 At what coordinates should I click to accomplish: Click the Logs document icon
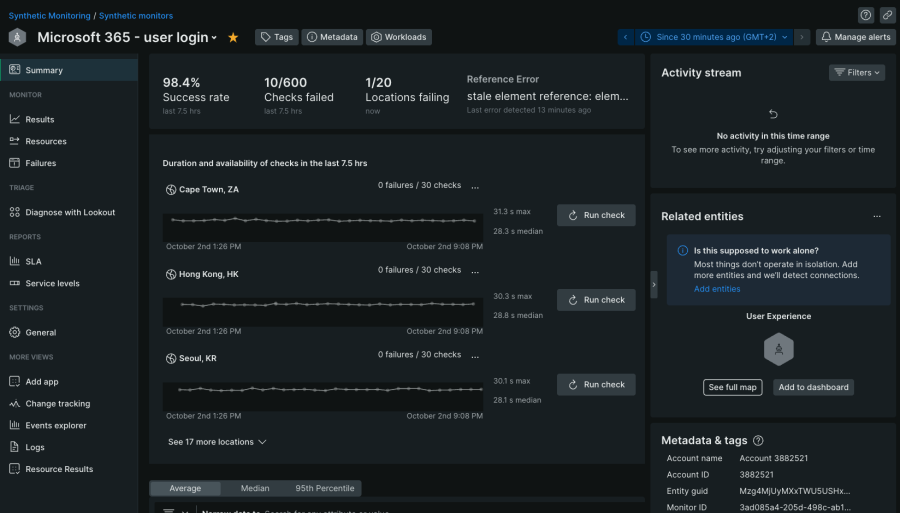click(x=15, y=447)
